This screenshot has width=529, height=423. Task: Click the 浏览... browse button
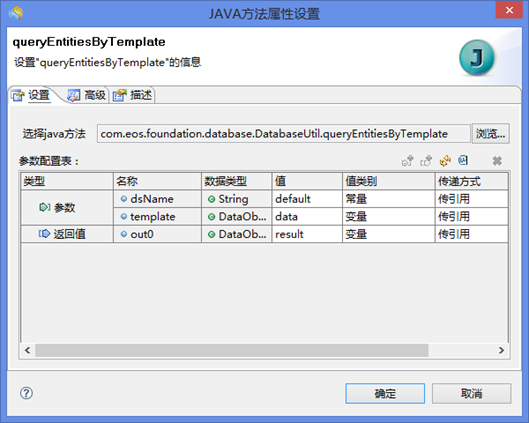[x=491, y=134]
